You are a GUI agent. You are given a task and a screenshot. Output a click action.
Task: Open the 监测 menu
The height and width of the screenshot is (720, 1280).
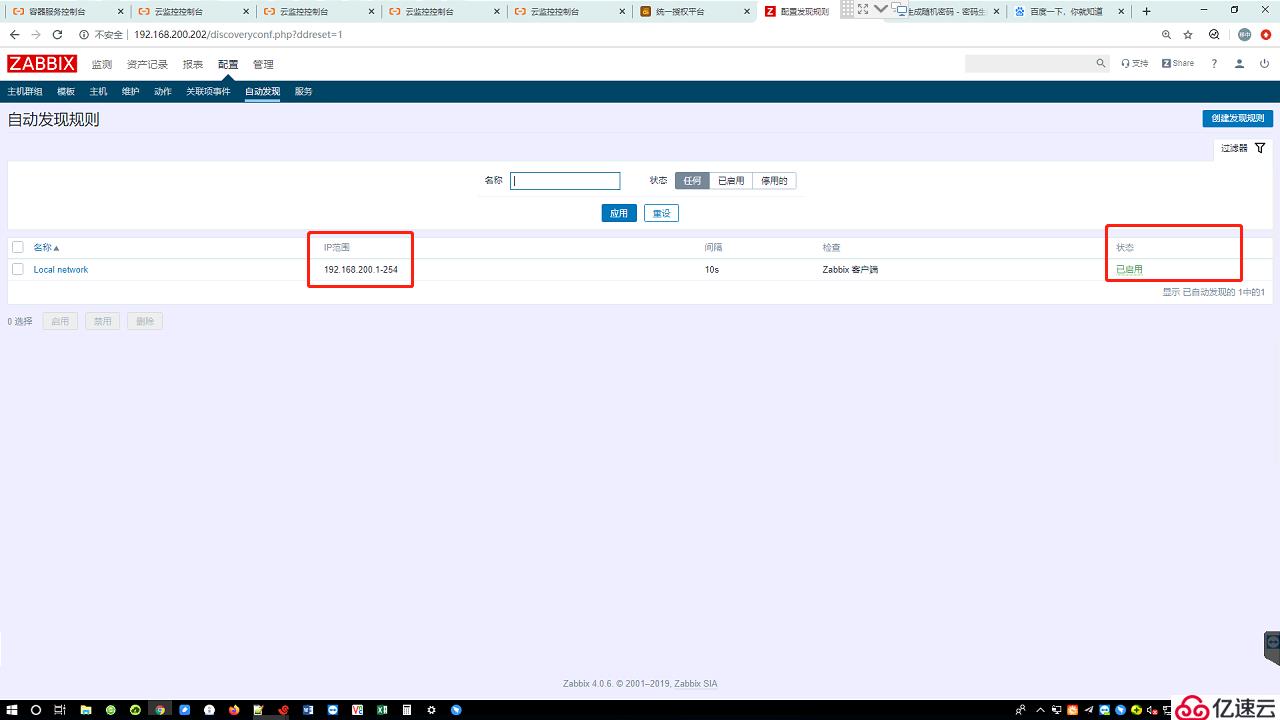(102, 64)
